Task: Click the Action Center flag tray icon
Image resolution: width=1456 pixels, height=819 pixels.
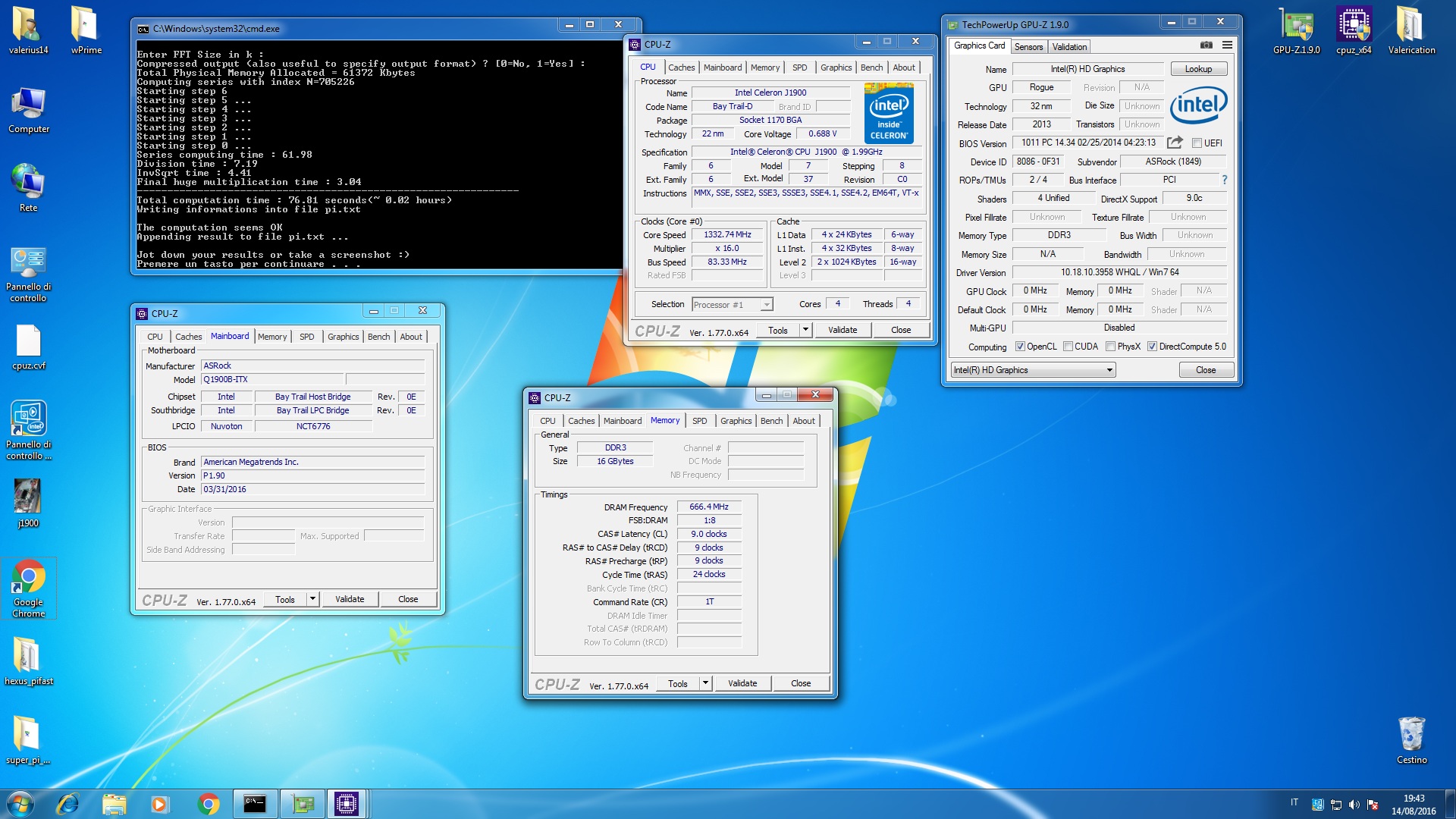Action: (1373, 805)
